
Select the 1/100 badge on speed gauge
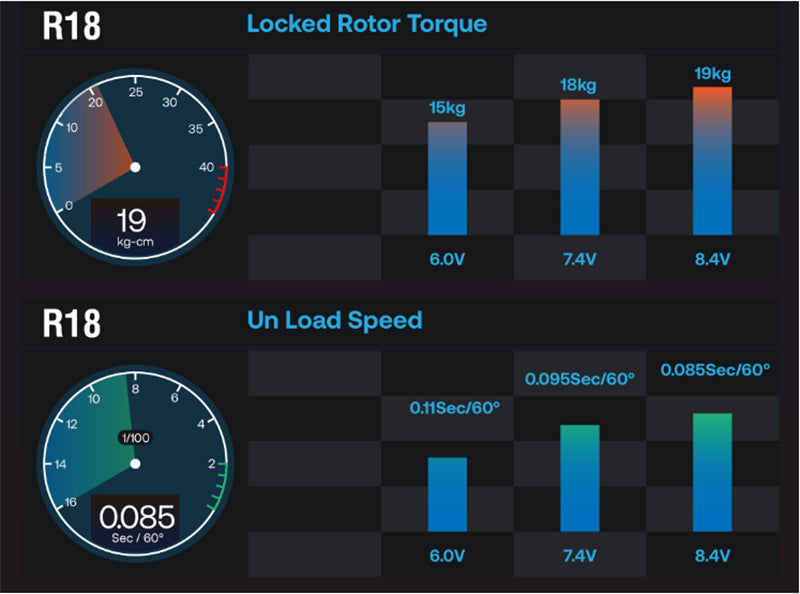tap(135, 437)
